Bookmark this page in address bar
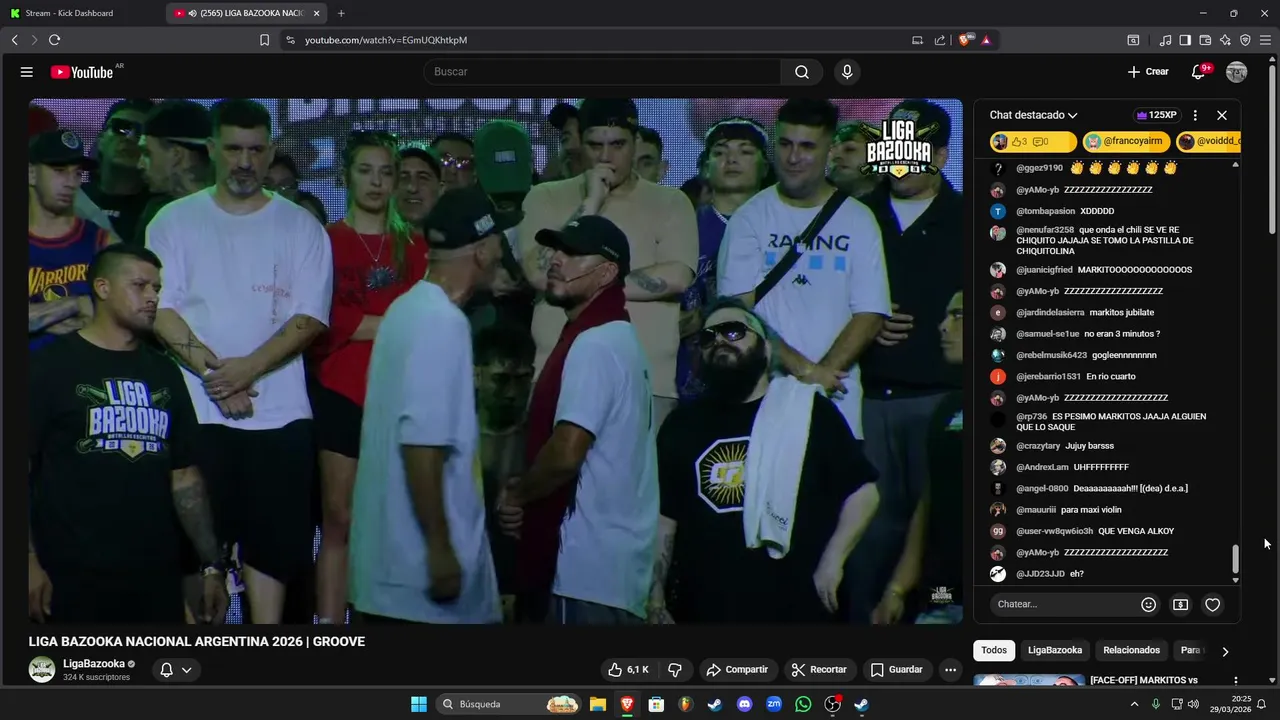 264,40
